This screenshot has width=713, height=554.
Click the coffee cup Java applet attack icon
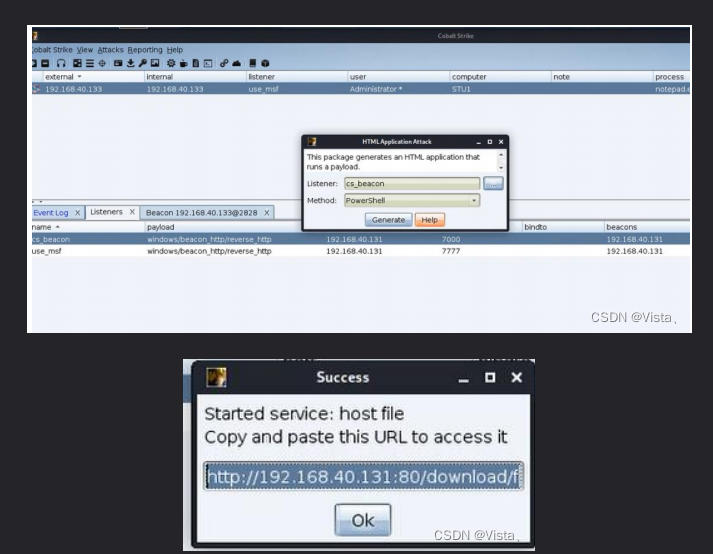[183, 63]
